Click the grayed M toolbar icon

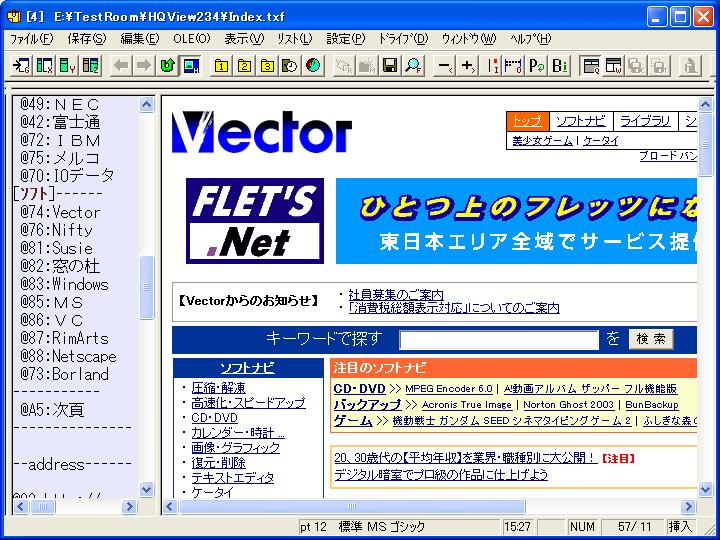click(367, 66)
